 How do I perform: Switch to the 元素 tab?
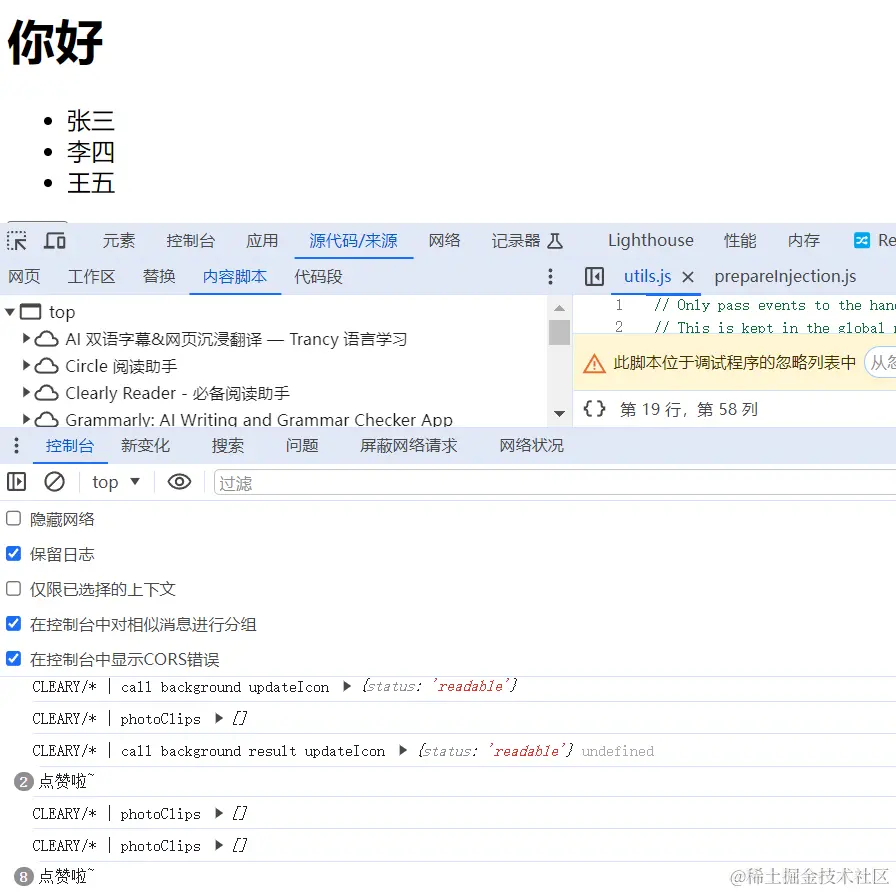click(x=119, y=241)
